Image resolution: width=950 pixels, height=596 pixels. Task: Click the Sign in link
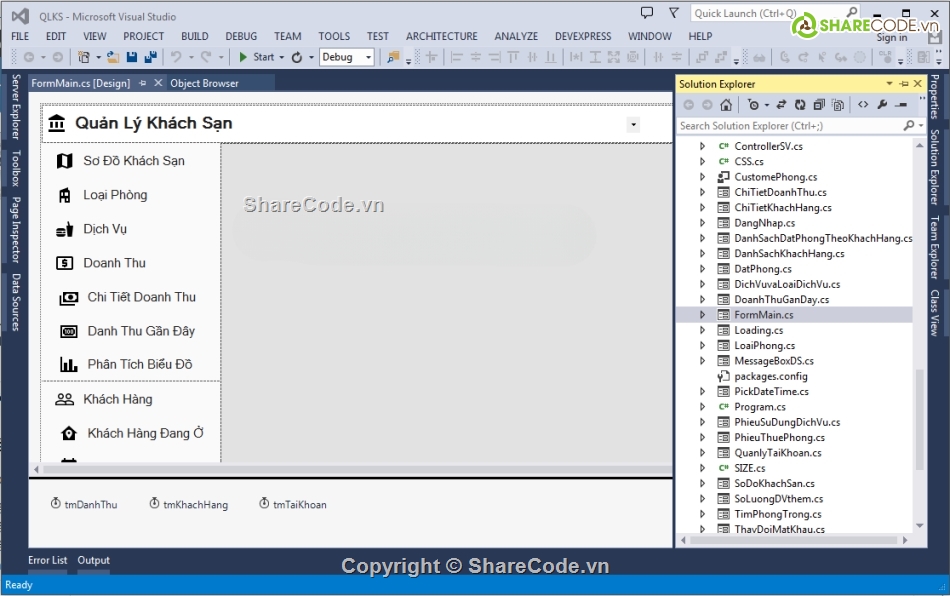(891, 38)
